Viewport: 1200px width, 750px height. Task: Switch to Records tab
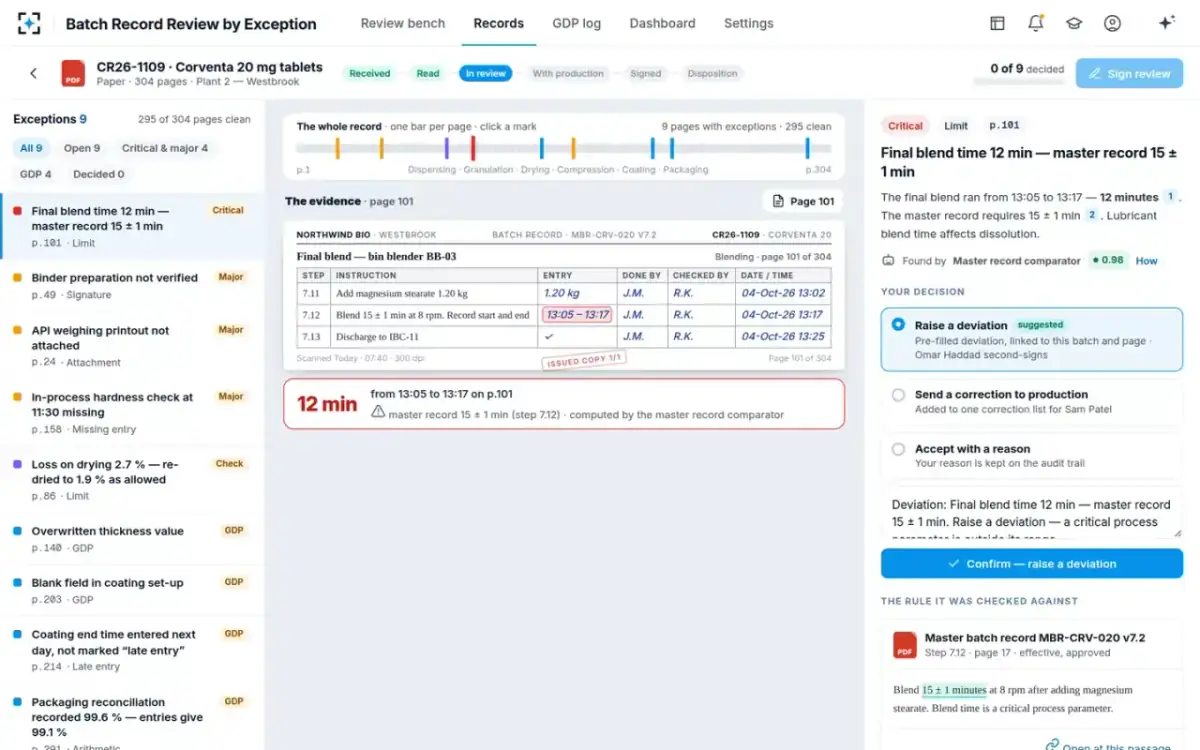pyautogui.click(x=498, y=23)
